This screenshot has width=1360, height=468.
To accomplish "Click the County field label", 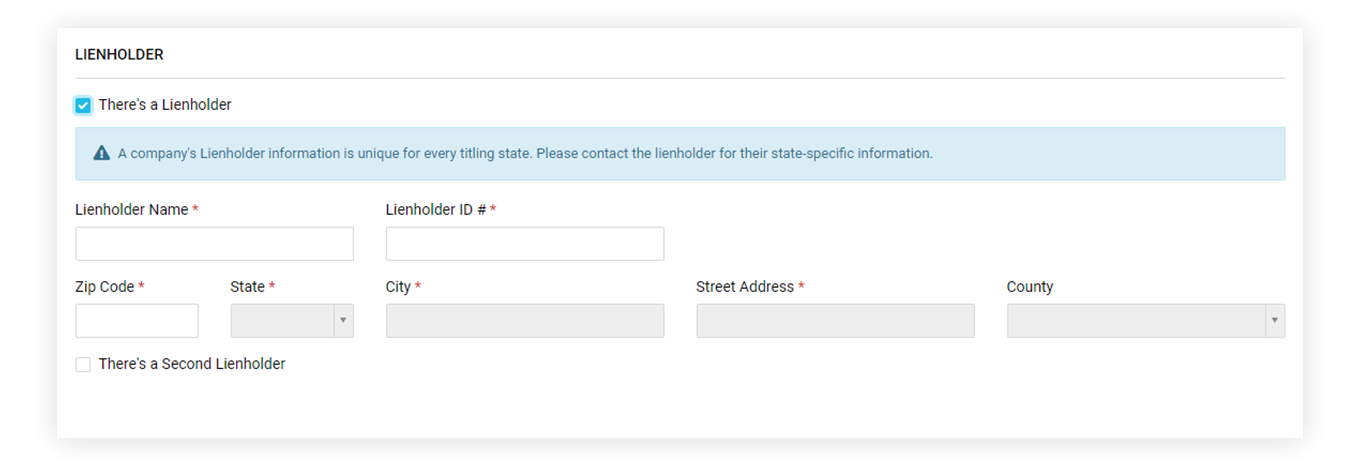I will (1030, 287).
